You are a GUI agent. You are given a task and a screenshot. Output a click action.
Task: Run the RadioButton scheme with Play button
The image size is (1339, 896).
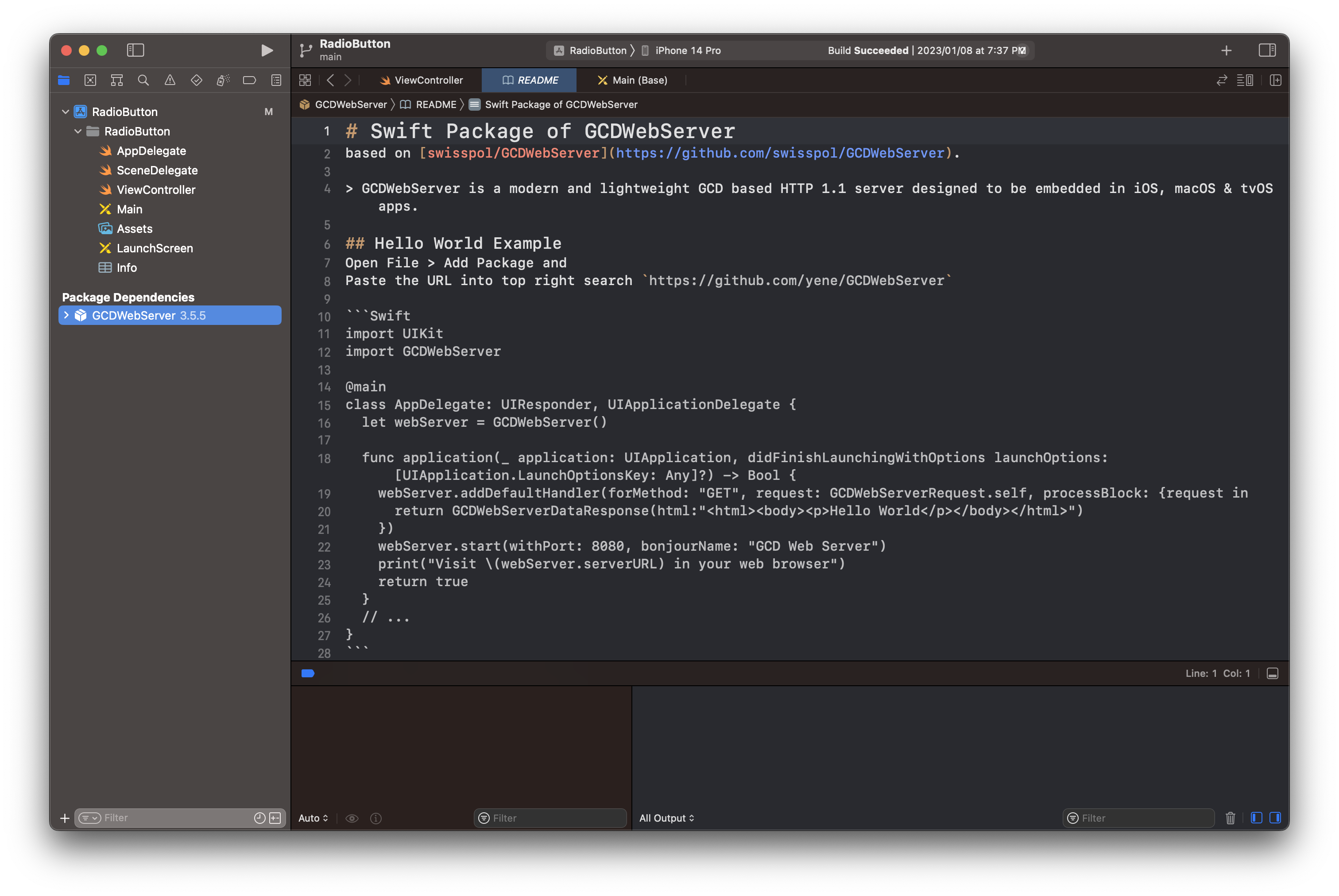click(x=266, y=50)
